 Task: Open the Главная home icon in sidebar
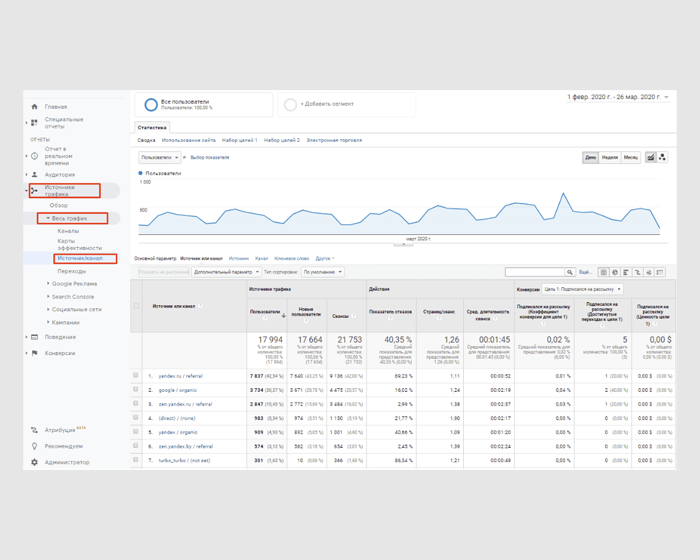[x=34, y=107]
